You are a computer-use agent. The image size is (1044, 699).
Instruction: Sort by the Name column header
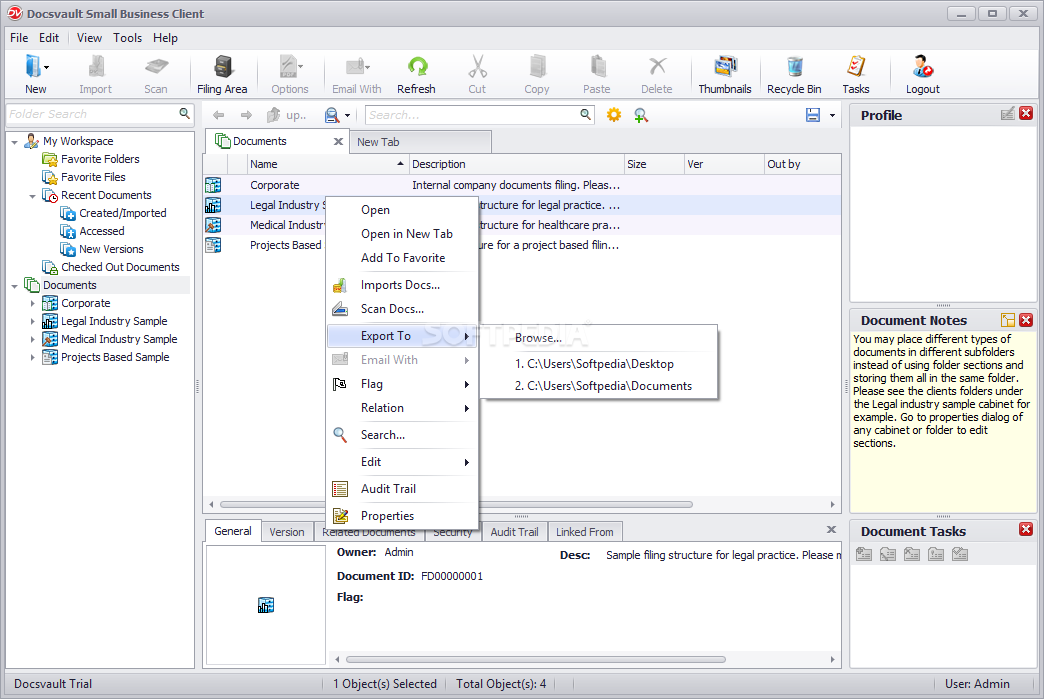(x=326, y=164)
